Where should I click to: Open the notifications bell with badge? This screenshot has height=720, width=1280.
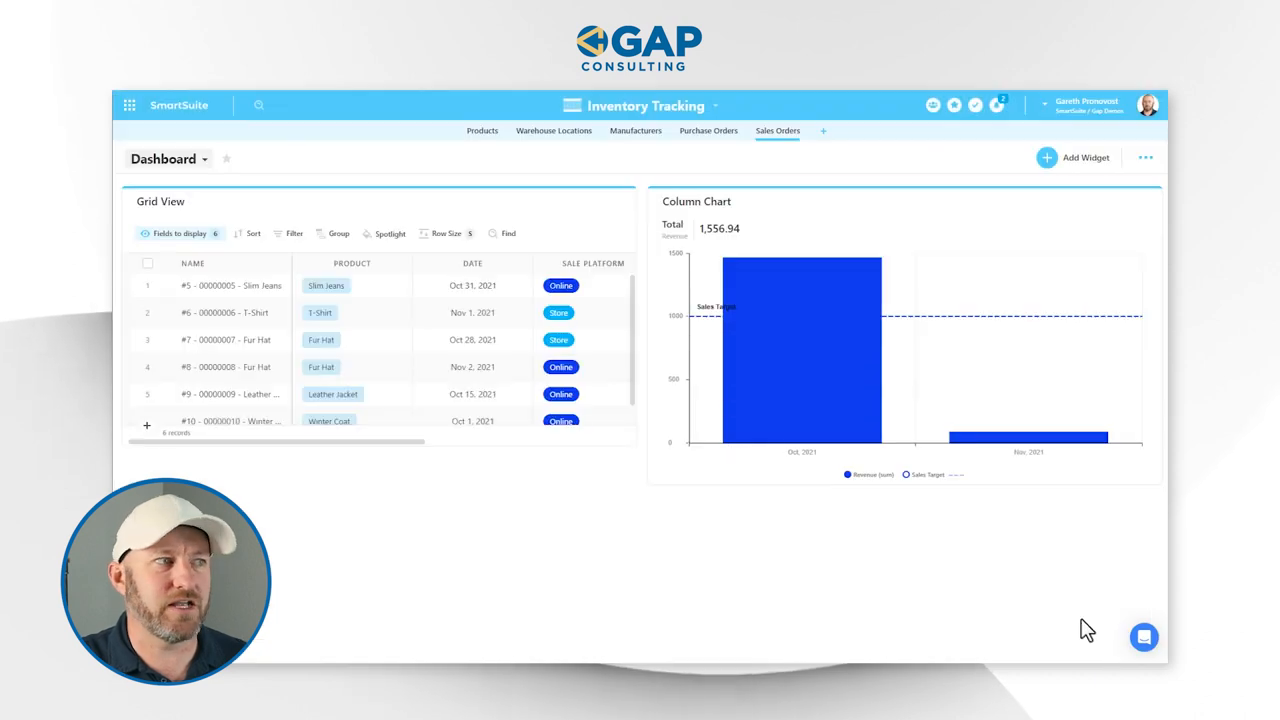pyautogui.click(x=997, y=105)
